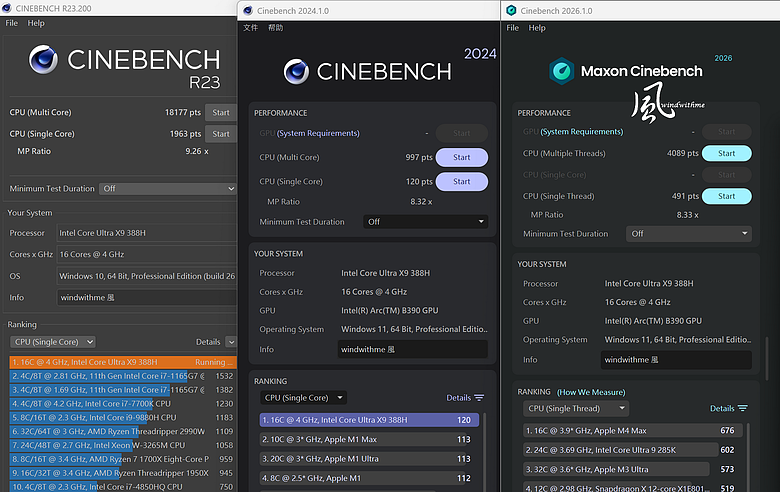Screen dimensions: 780x492
Task: Click the Details label in Cinebench 2026 ranking
Action: 722,408
